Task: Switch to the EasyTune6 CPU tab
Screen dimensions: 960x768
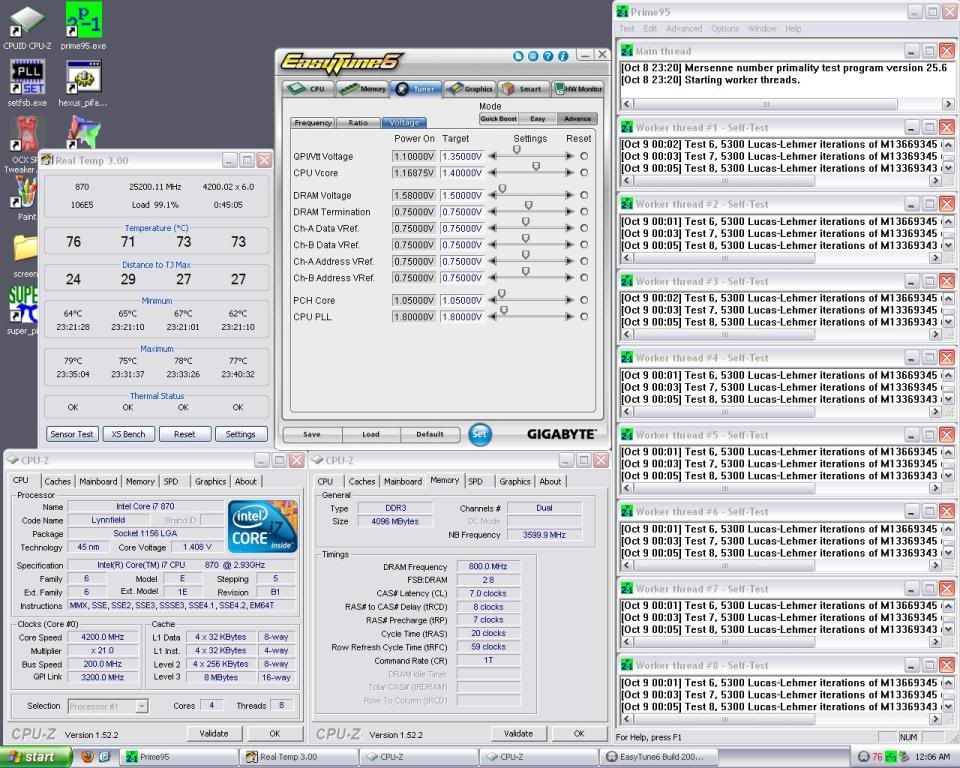Action: tap(308, 89)
